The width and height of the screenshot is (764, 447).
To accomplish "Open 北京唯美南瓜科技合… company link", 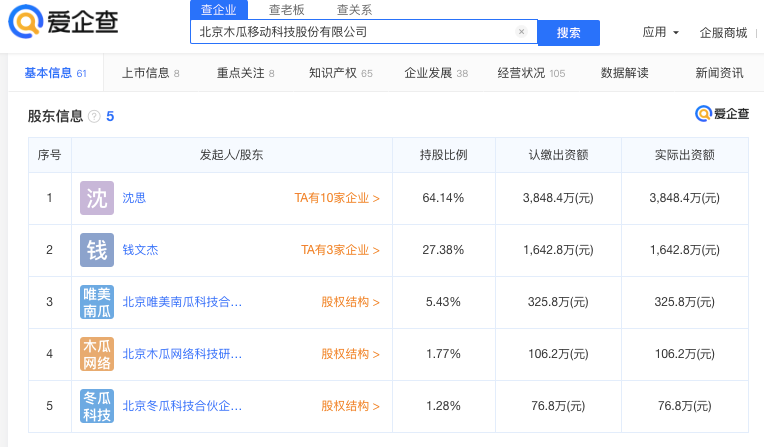I will pyautogui.click(x=182, y=302).
